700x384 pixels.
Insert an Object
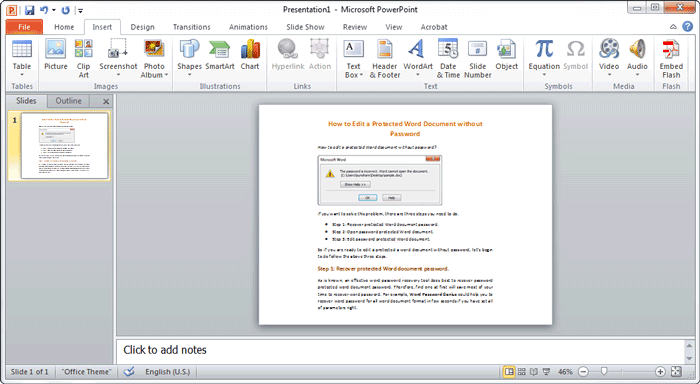click(x=507, y=54)
